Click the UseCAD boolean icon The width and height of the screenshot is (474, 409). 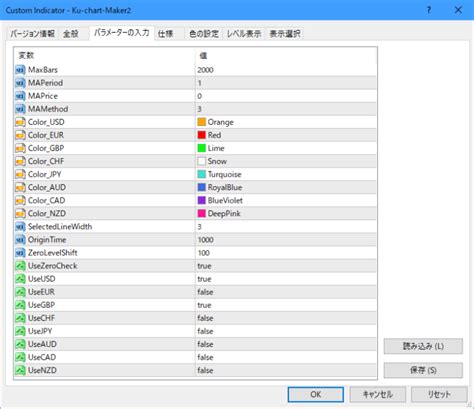point(20,357)
